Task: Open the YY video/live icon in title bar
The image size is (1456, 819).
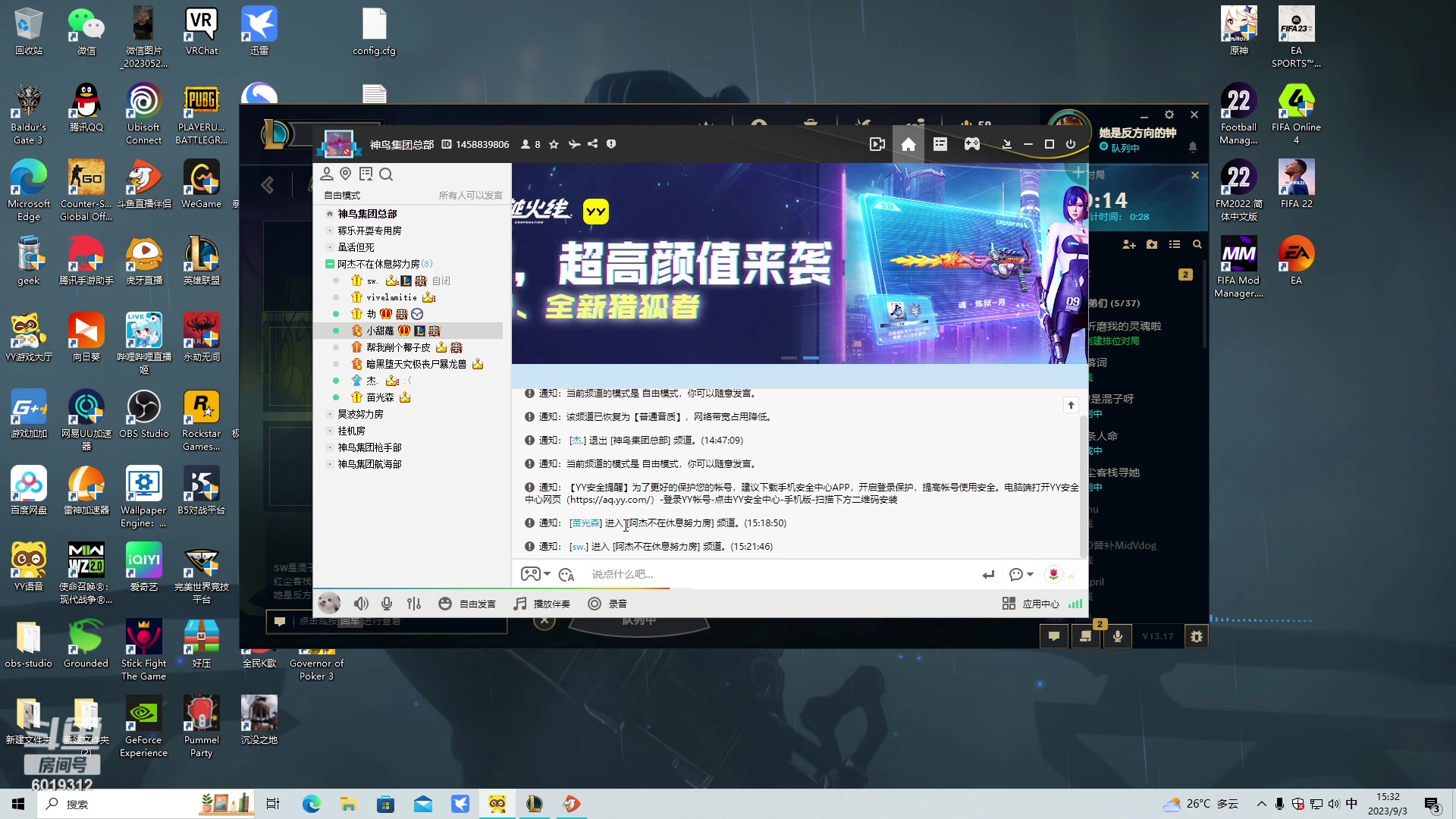Action: tap(877, 144)
